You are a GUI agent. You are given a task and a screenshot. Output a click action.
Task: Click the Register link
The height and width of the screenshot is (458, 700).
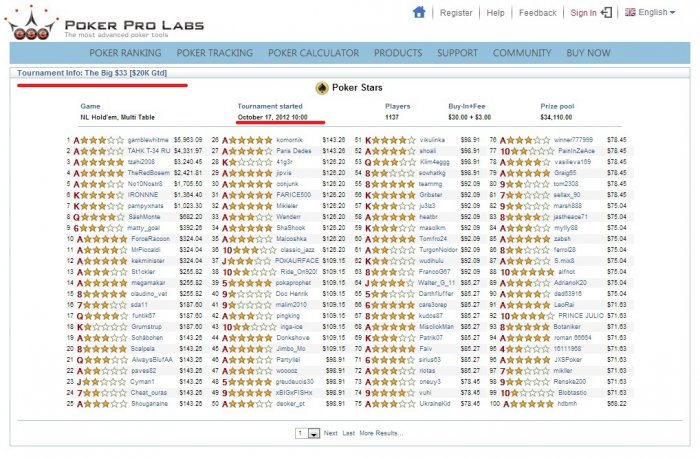[456, 13]
